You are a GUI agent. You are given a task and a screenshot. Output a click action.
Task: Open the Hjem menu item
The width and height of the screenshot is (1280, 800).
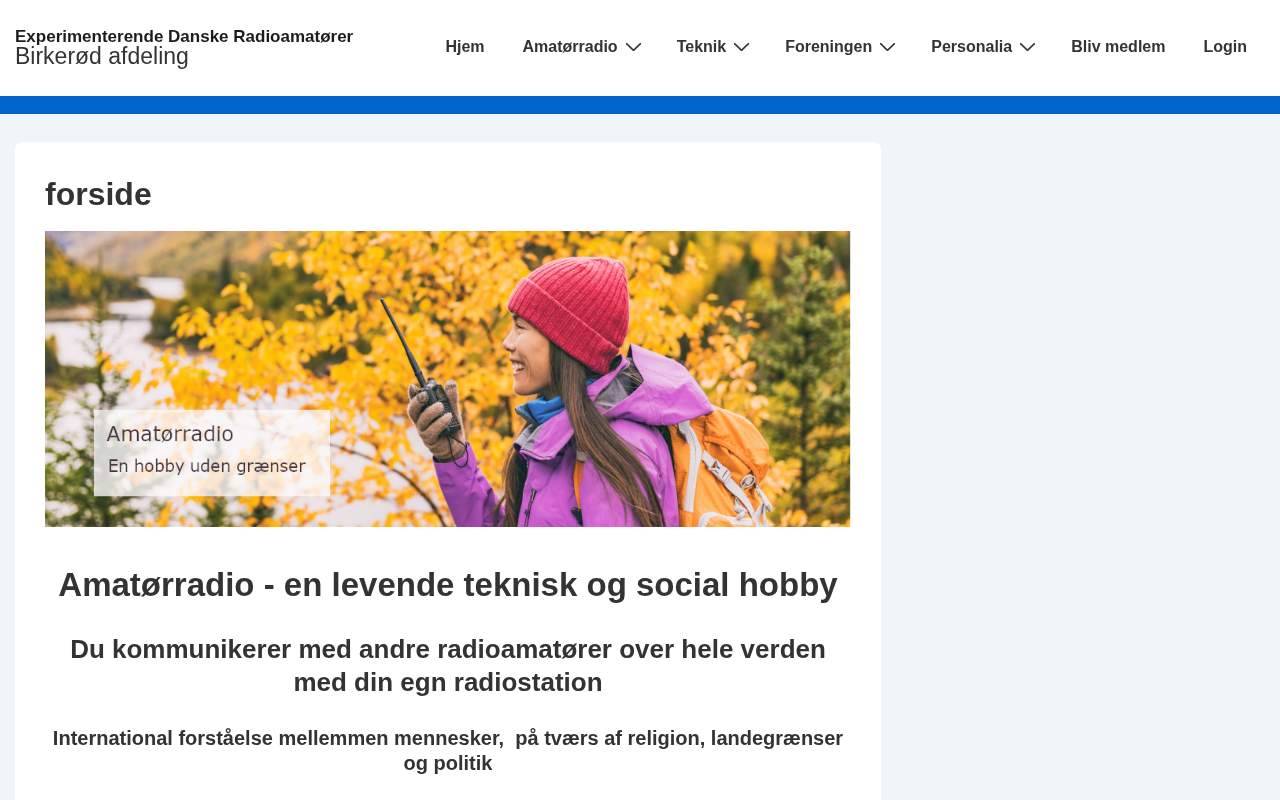click(x=465, y=47)
